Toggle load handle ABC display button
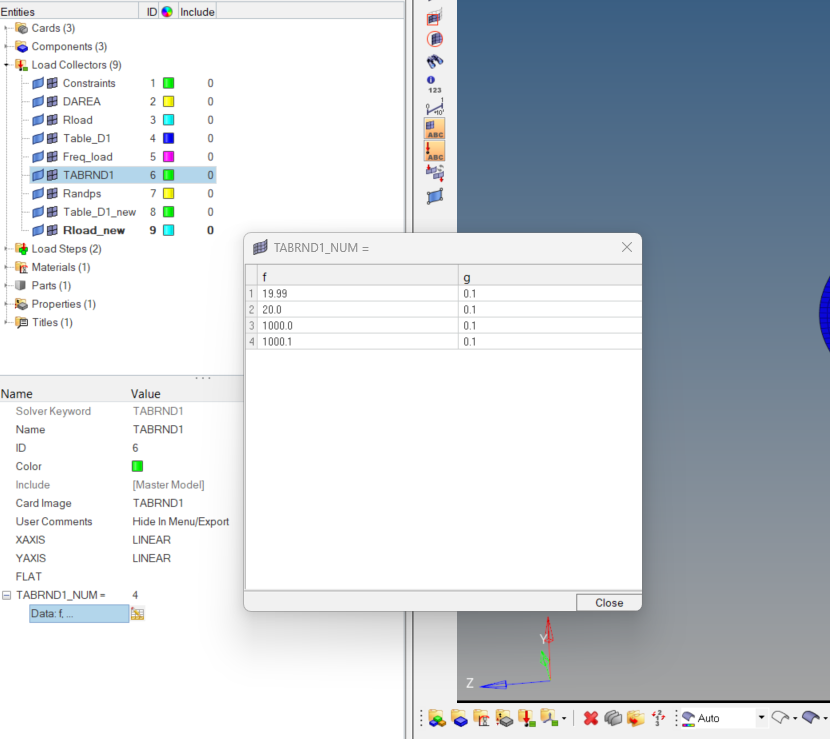This screenshot has height=739, width=830. tap(435, 151)
